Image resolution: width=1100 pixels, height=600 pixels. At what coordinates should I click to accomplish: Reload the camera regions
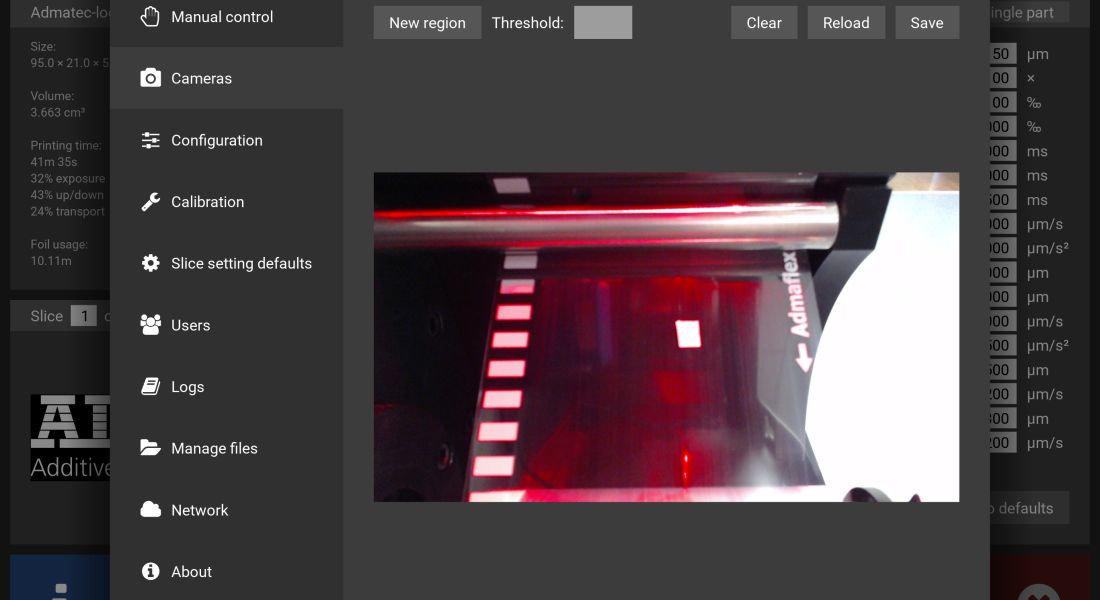846,23
